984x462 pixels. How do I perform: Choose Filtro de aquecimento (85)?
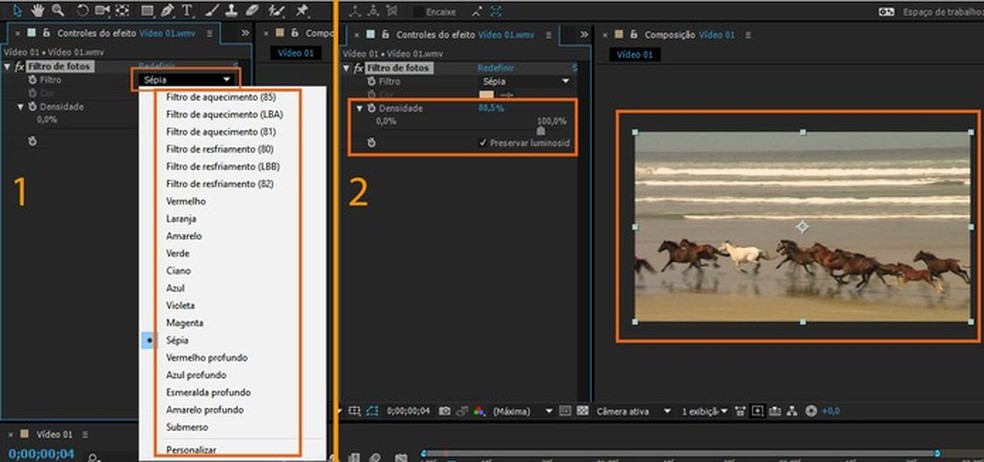pos(221,97)
